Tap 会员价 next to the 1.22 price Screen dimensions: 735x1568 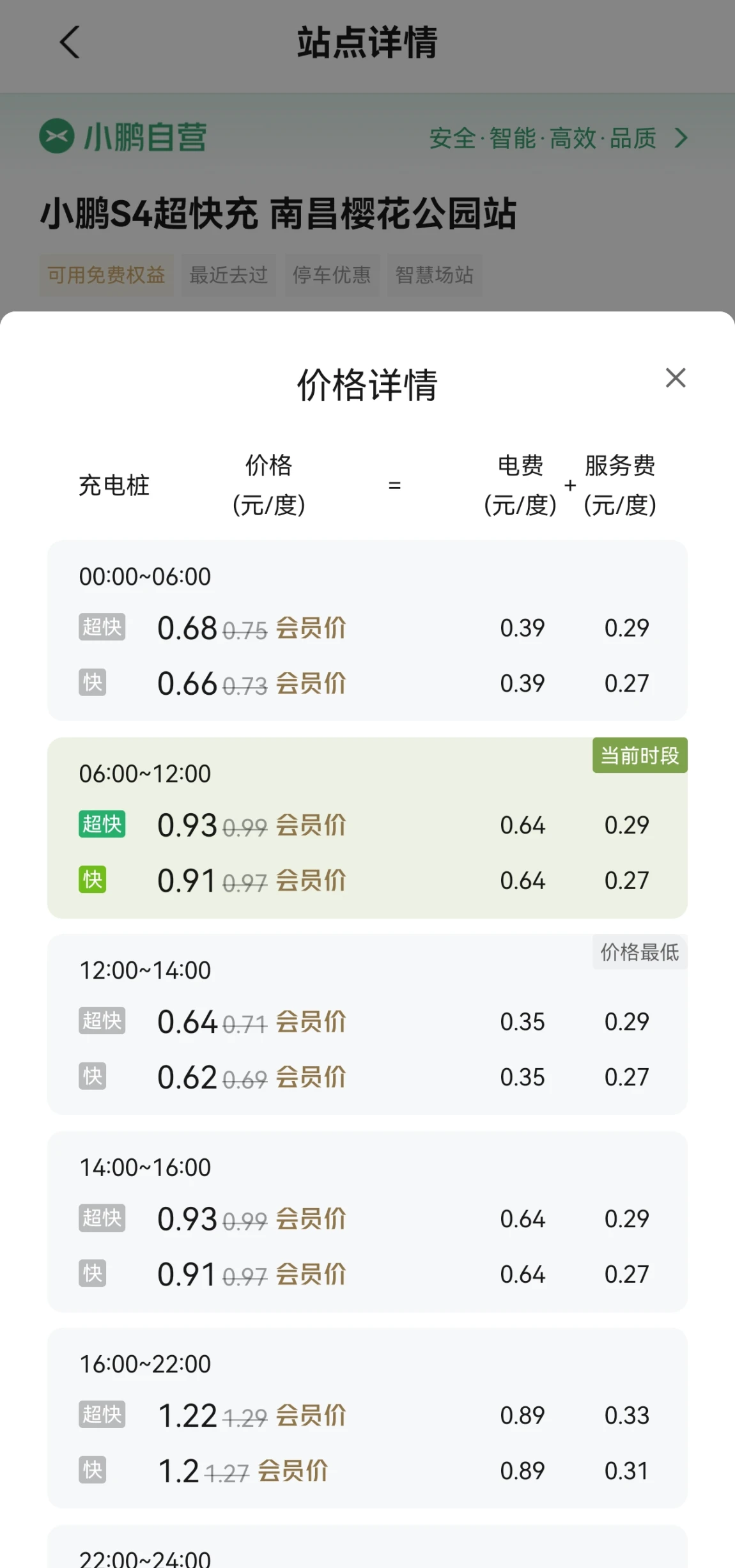pos(311,1415)
